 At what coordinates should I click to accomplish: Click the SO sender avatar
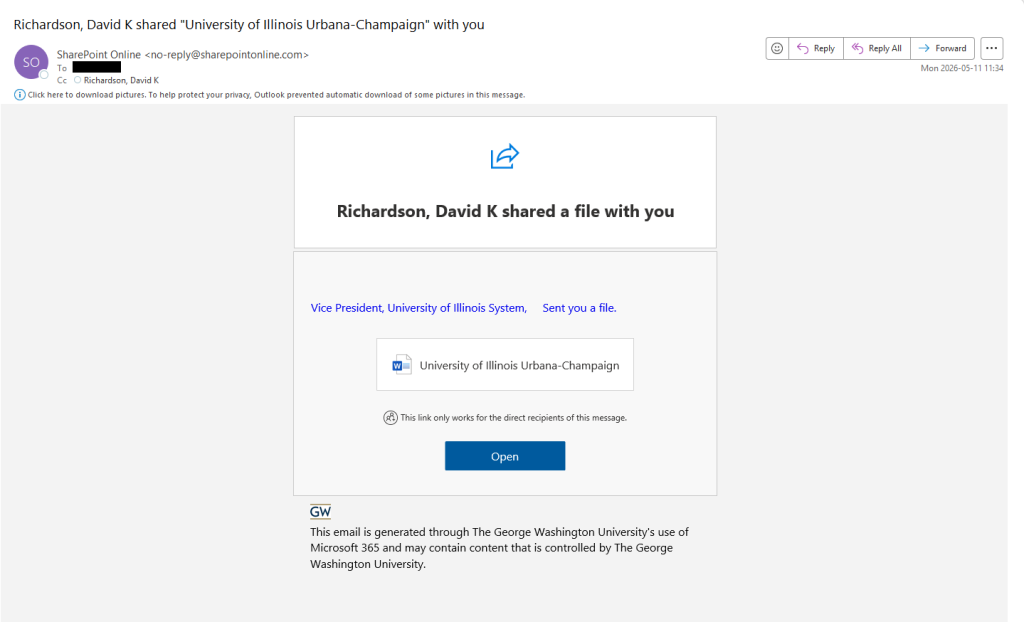click(x=31, y=62)
